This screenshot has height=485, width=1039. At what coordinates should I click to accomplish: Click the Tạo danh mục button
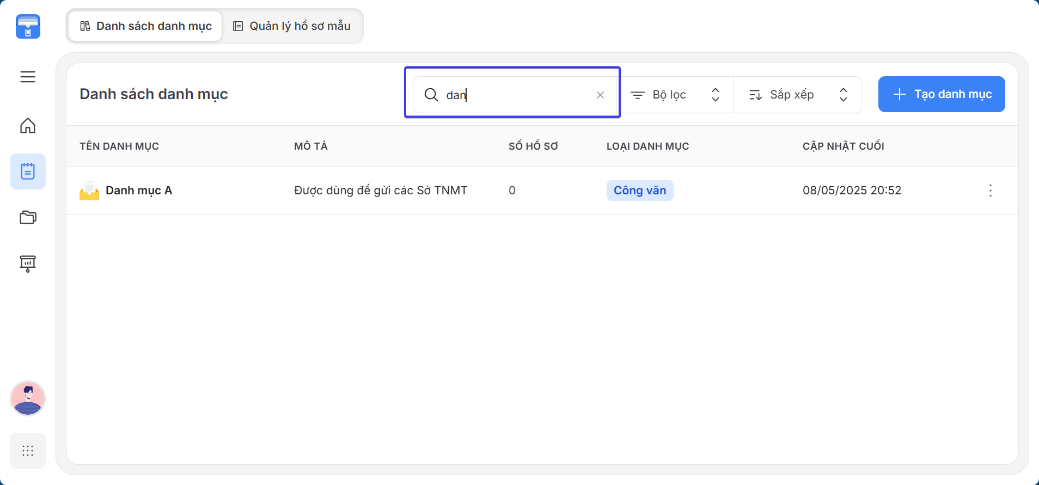pos(942,94)
